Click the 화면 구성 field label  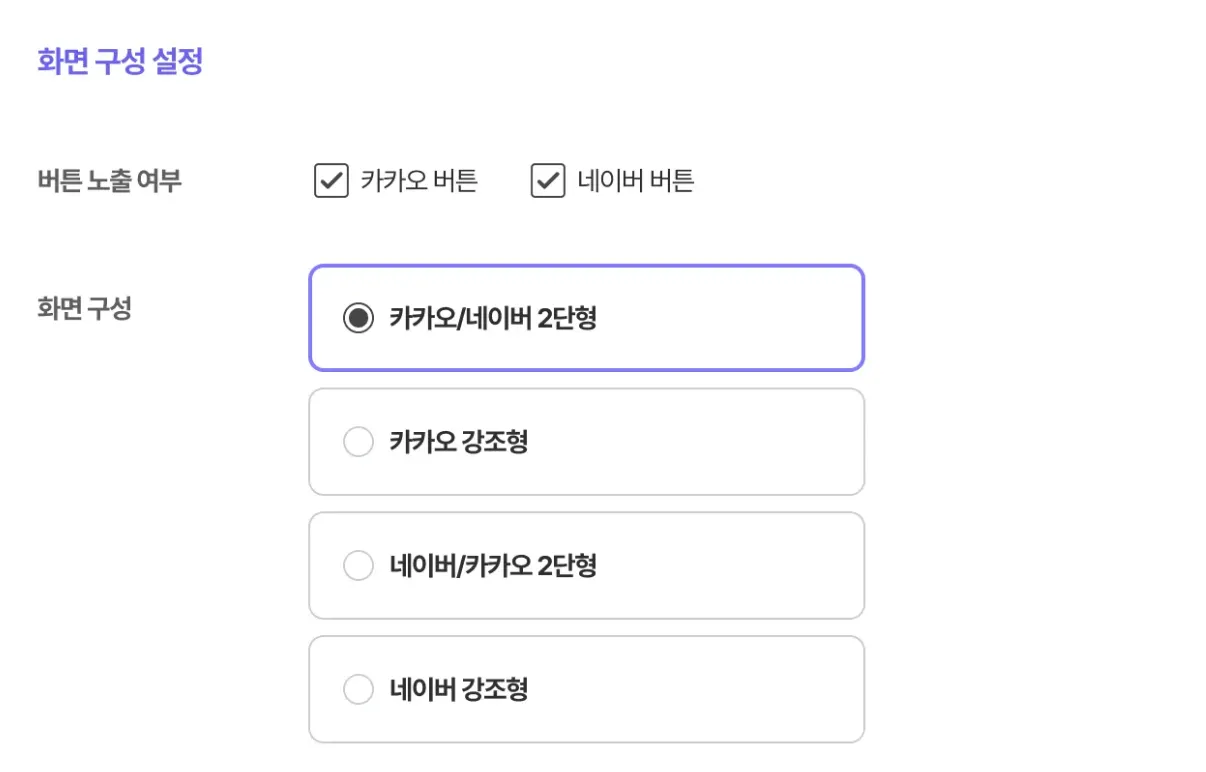pos(84,308)
